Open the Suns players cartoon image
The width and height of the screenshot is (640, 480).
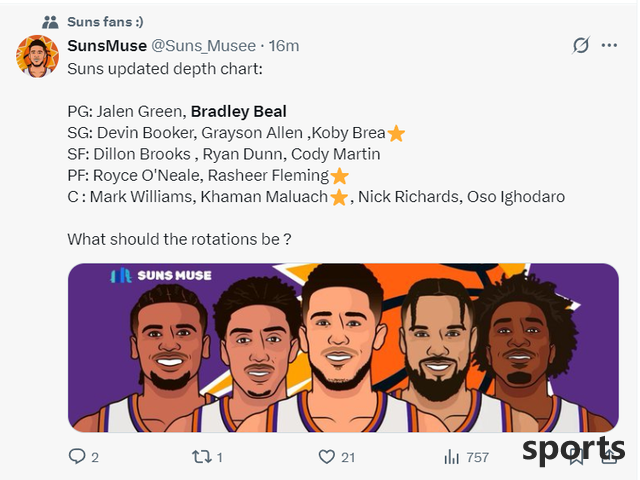pyautogui.click(x=343, y=348)
